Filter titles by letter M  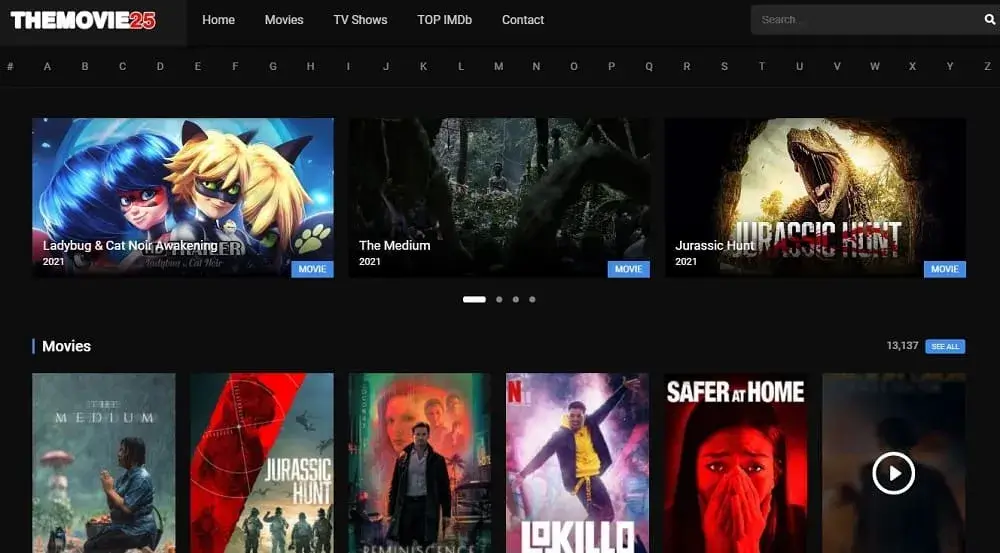499,66
